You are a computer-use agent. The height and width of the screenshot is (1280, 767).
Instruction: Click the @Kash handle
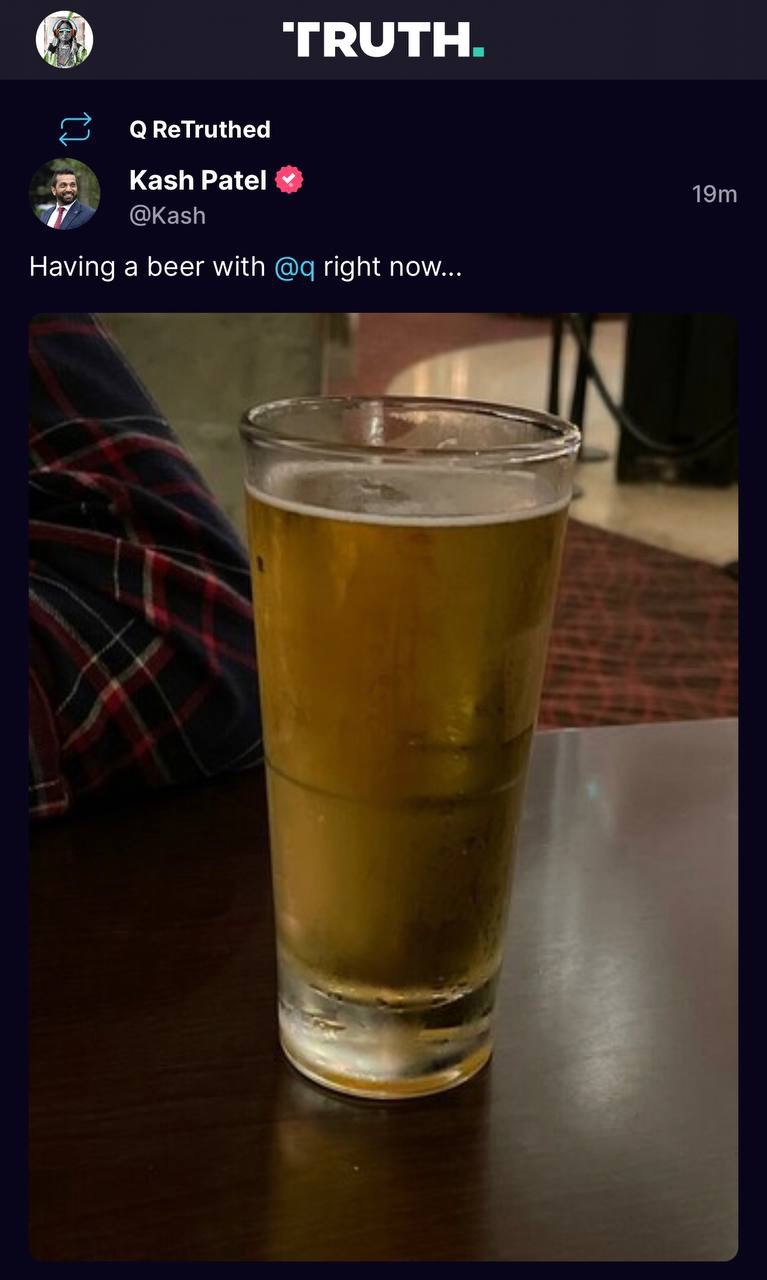[x=167, y=215]
